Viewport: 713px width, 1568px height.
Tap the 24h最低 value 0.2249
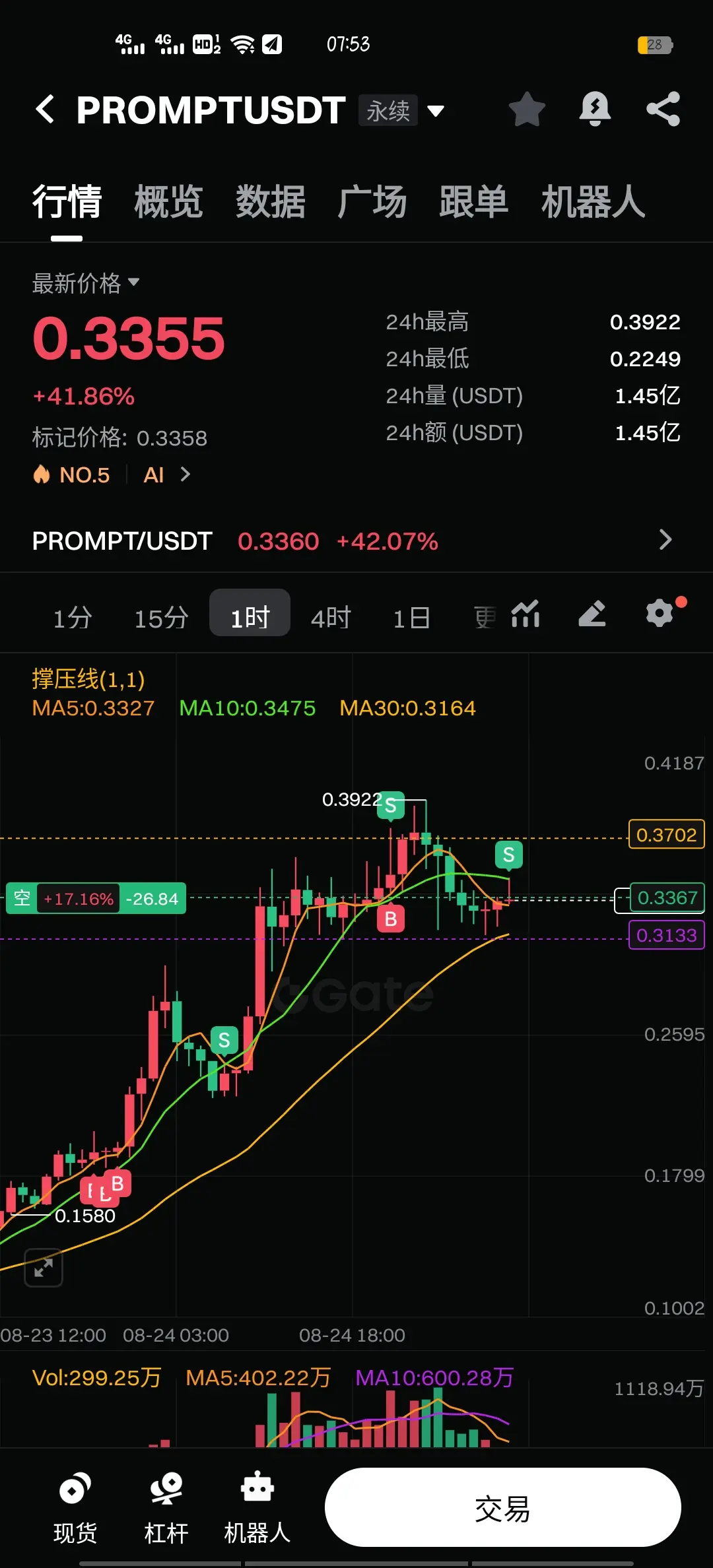pos(645,359)
